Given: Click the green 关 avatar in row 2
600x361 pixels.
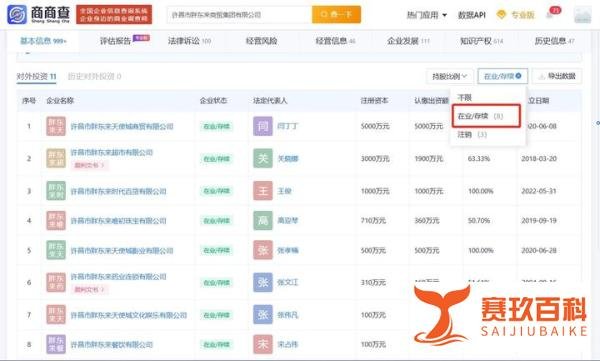Looking at the screenshot, I should pos(263,158).
